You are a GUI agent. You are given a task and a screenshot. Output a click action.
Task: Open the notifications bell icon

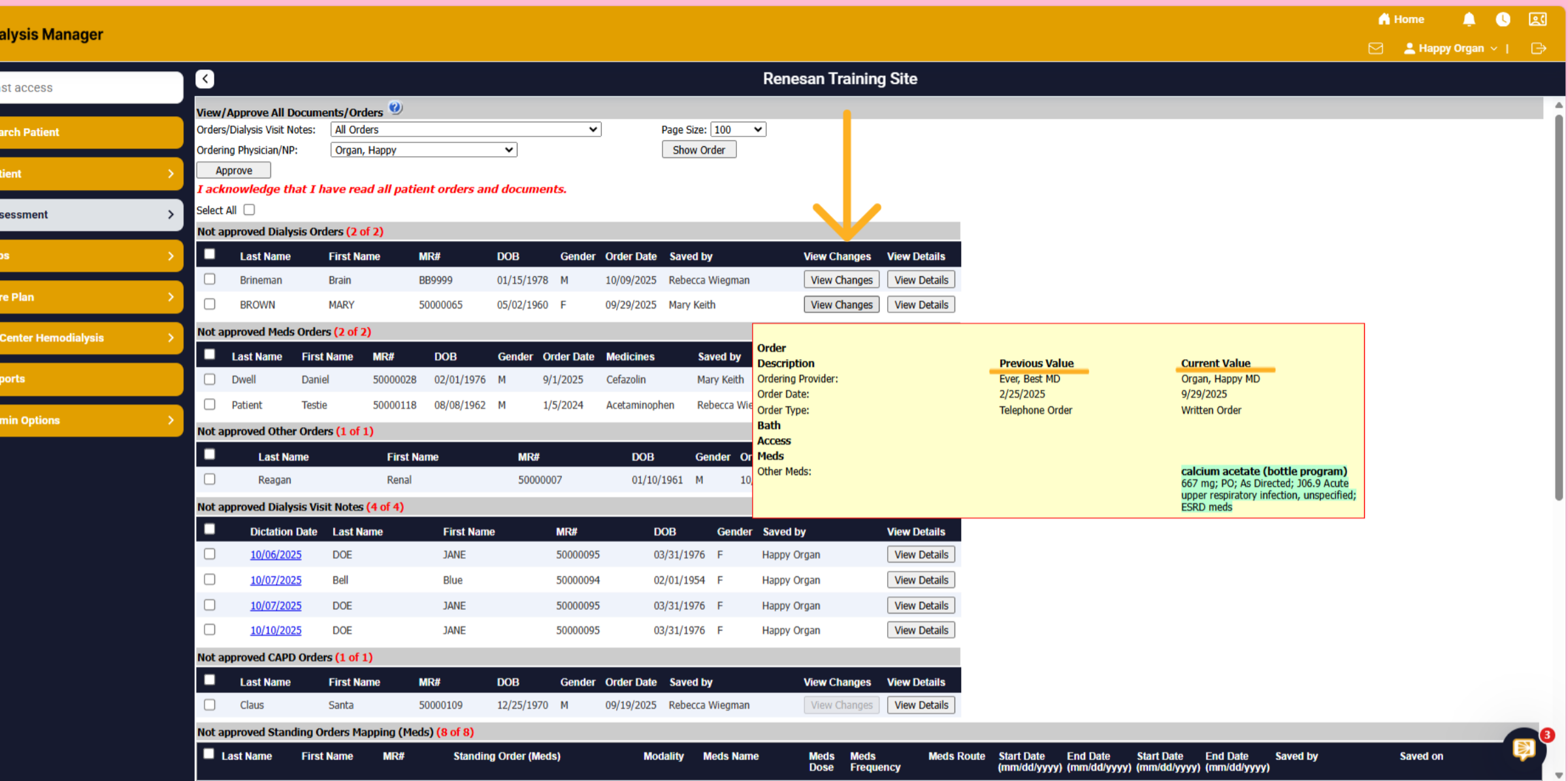[1469, 20]
